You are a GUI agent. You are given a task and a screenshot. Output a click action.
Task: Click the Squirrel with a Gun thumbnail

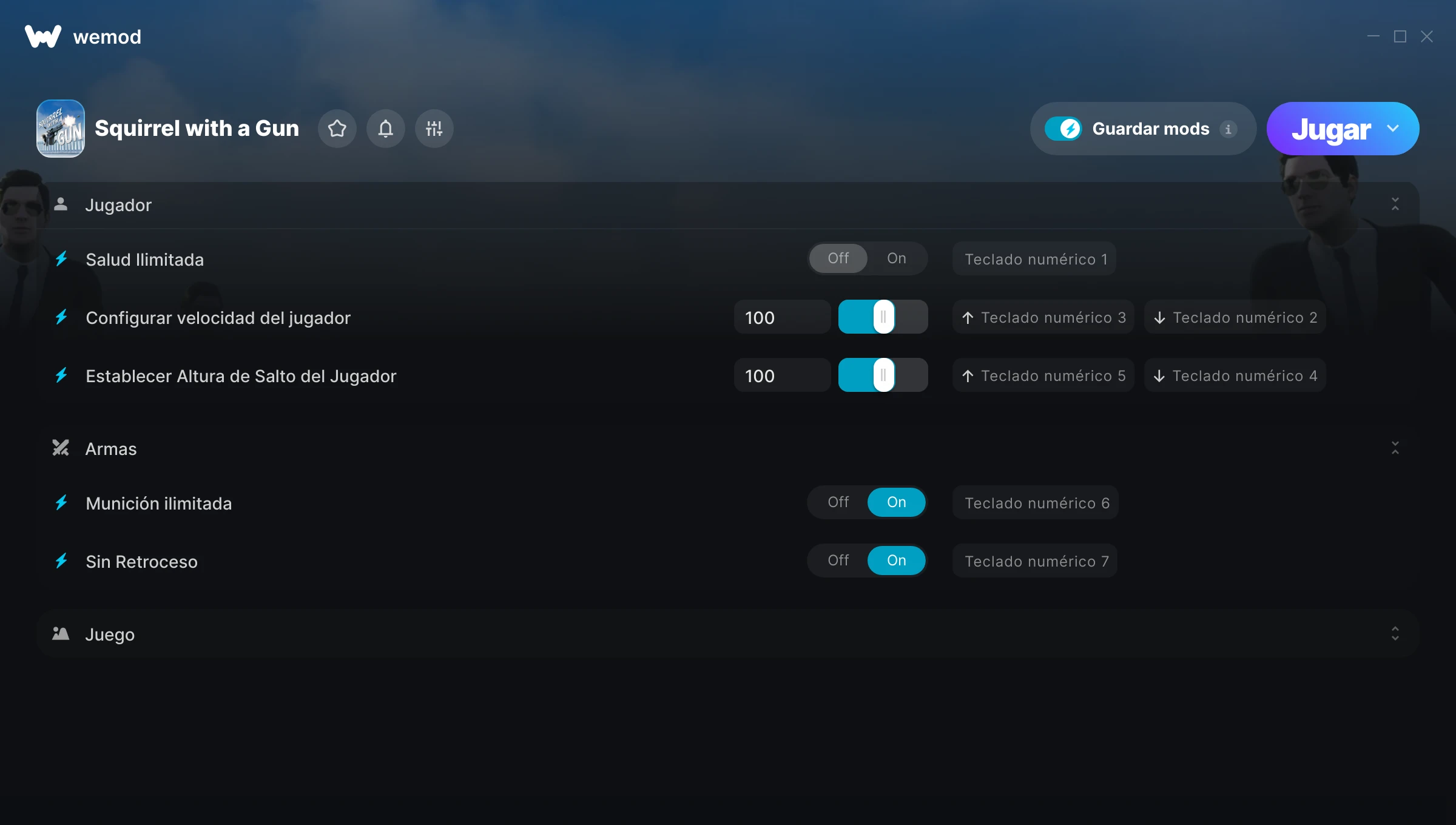pos(61,129)
